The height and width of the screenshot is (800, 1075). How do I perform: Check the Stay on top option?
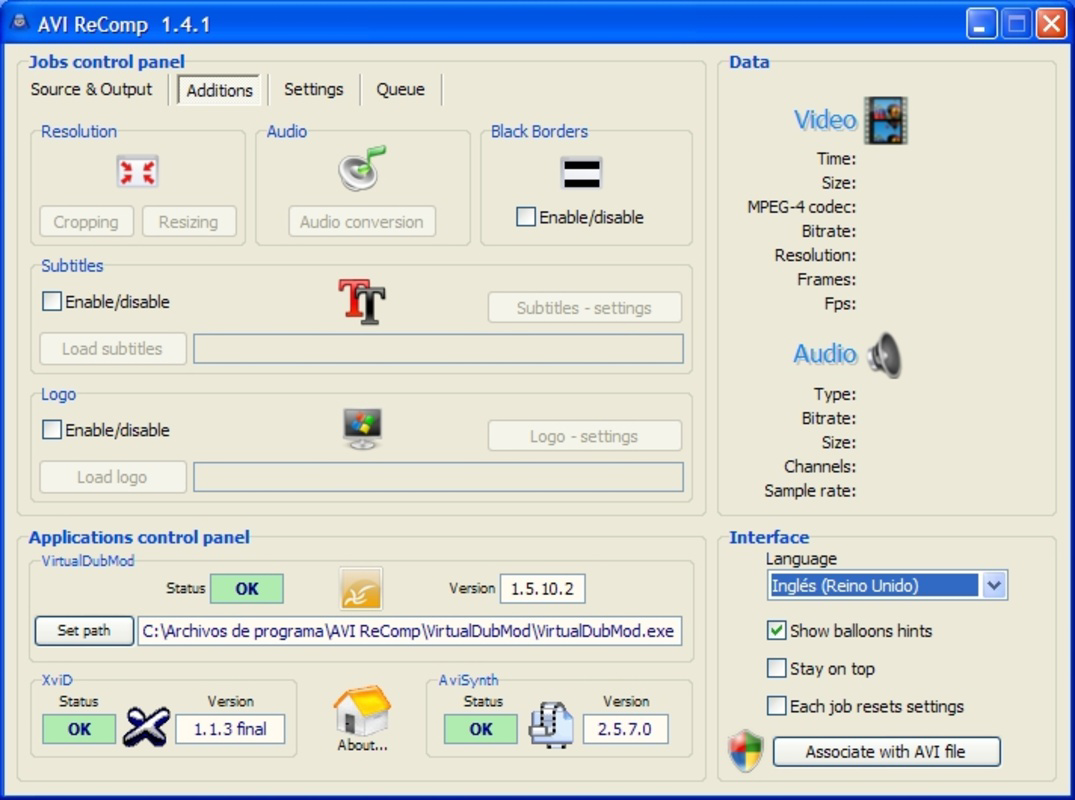coord(776,668)
